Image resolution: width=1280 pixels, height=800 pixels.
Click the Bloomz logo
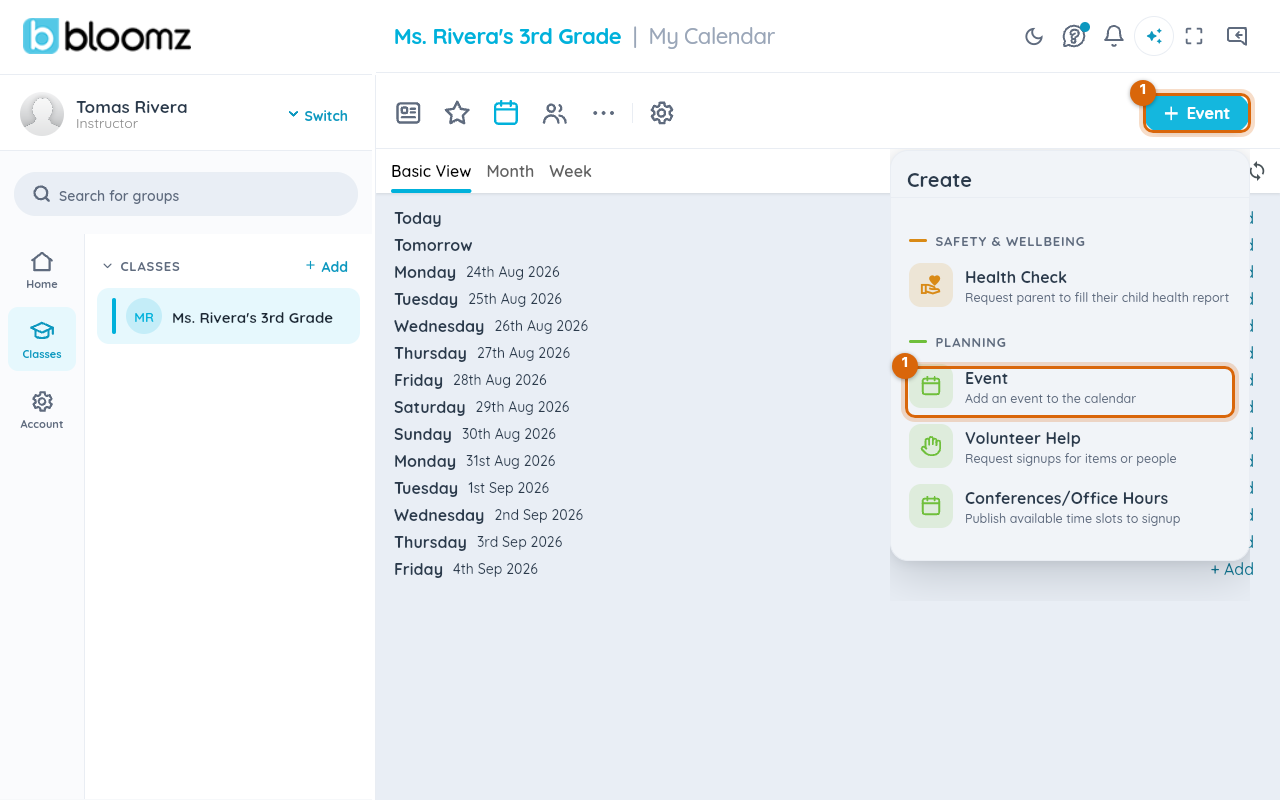point(107,36)
